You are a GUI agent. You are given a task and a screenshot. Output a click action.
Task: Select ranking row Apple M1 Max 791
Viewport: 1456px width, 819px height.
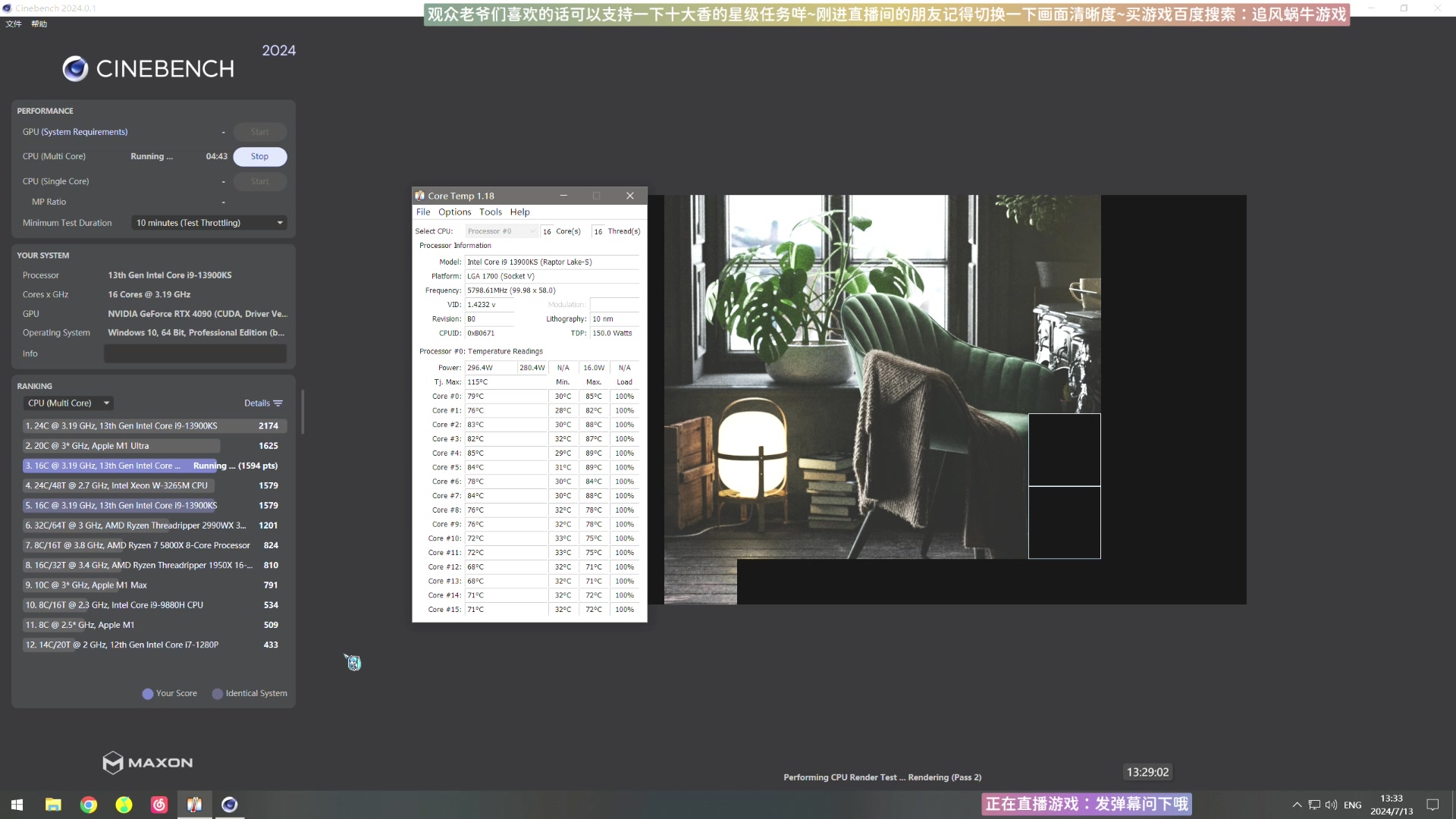tap(155, 585)
